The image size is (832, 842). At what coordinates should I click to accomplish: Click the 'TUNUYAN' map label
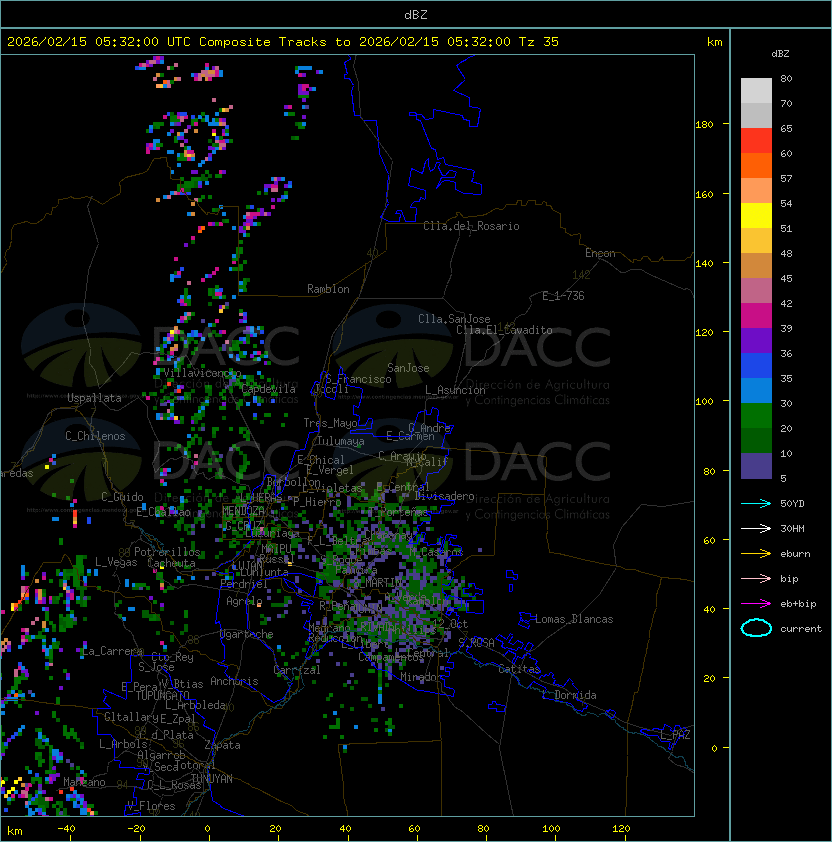[x=212, y=779]
